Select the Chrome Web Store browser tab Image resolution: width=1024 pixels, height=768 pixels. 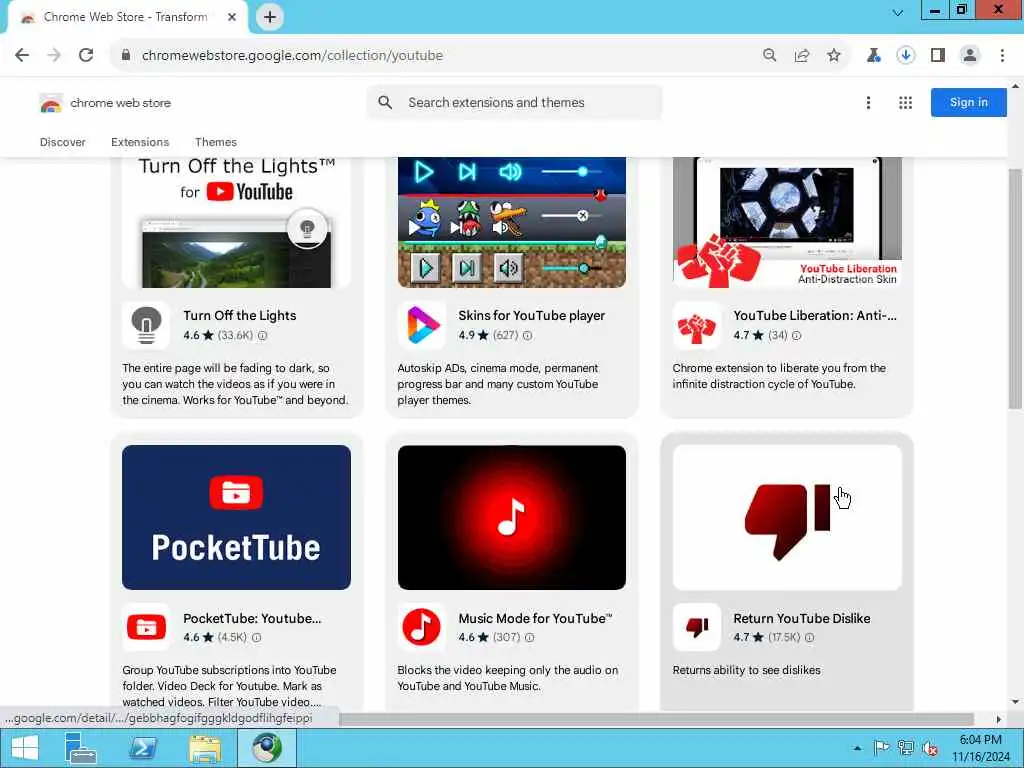(127, 17)
